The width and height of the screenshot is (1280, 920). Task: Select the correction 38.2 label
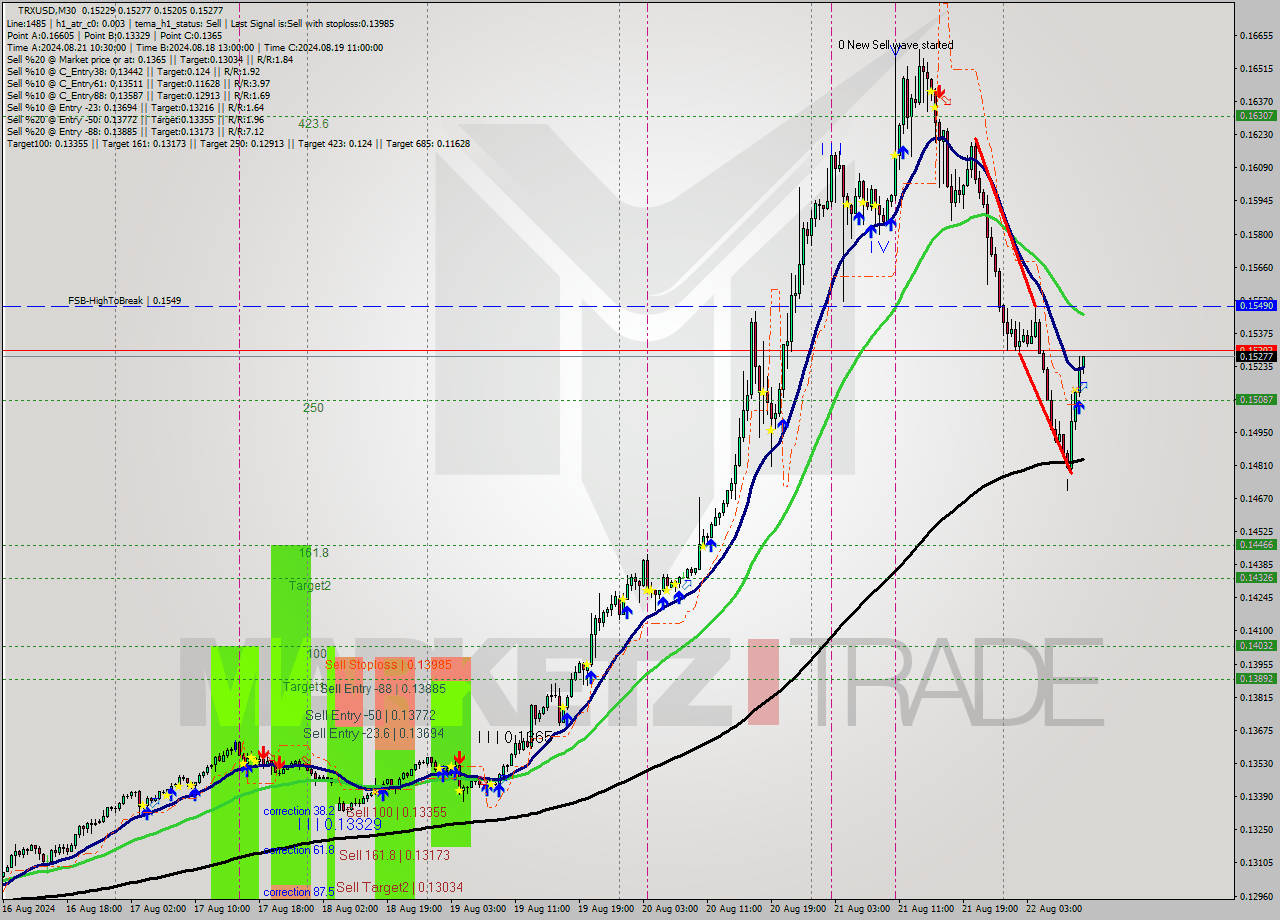[x=299, y=812]
